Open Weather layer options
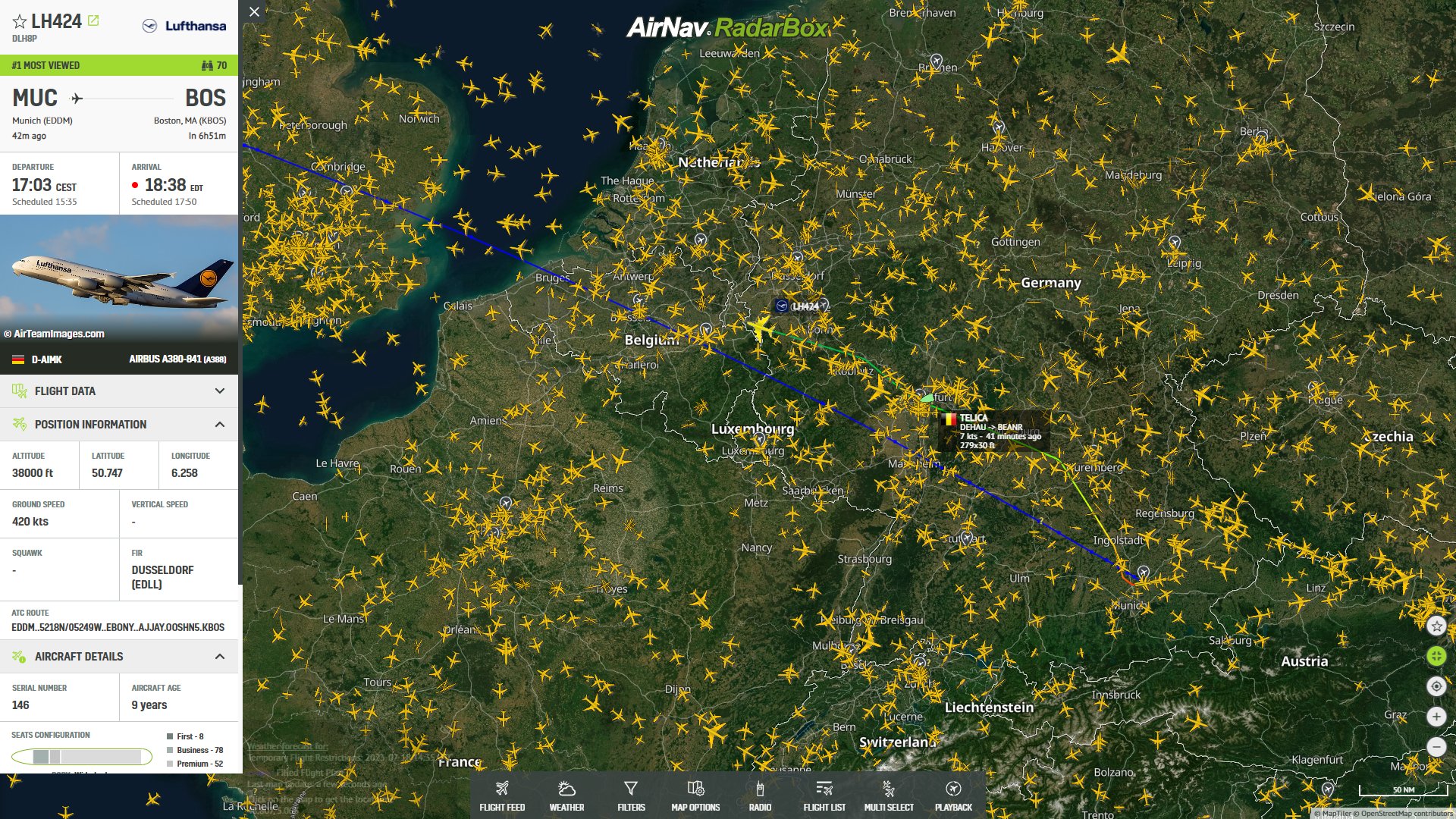The height and width of the screenshot is (819, 1456). (566, 795)
